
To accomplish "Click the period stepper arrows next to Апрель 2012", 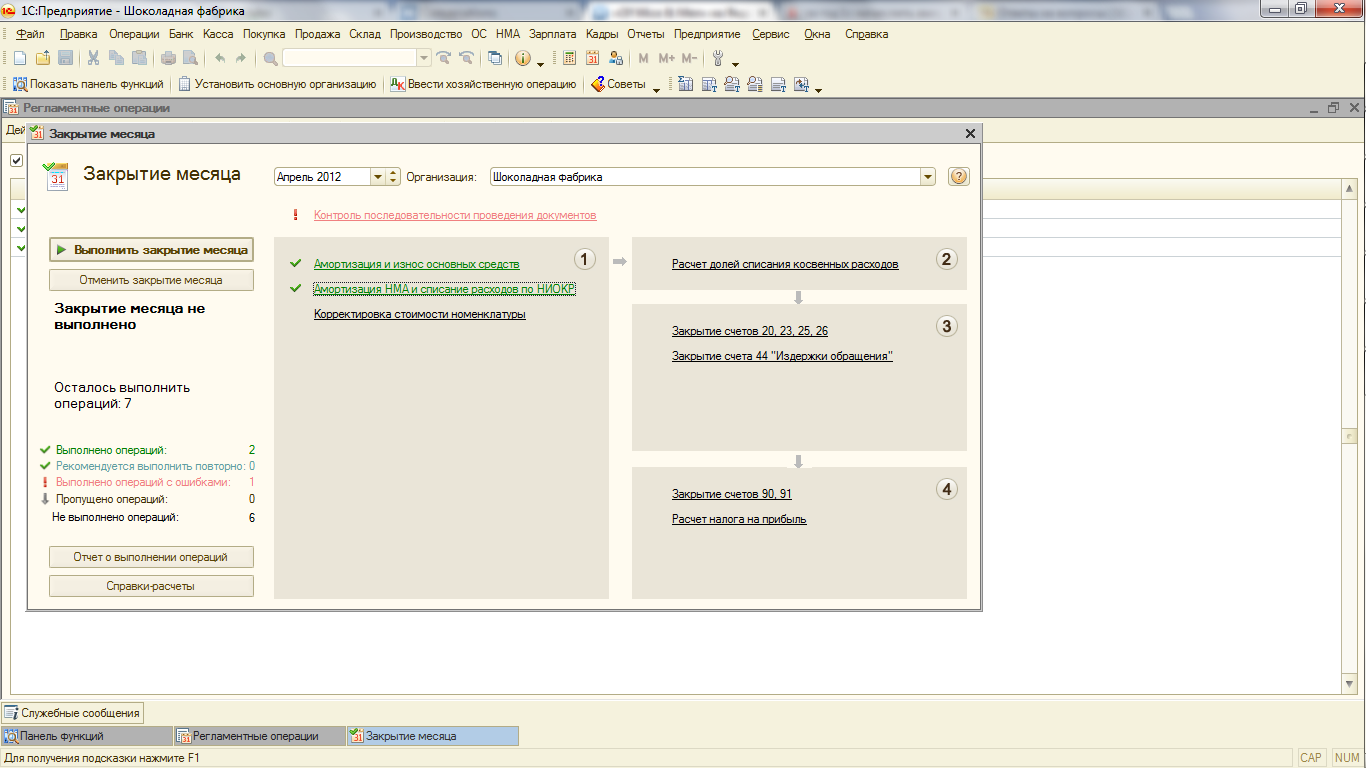I will tap(394, 177).
